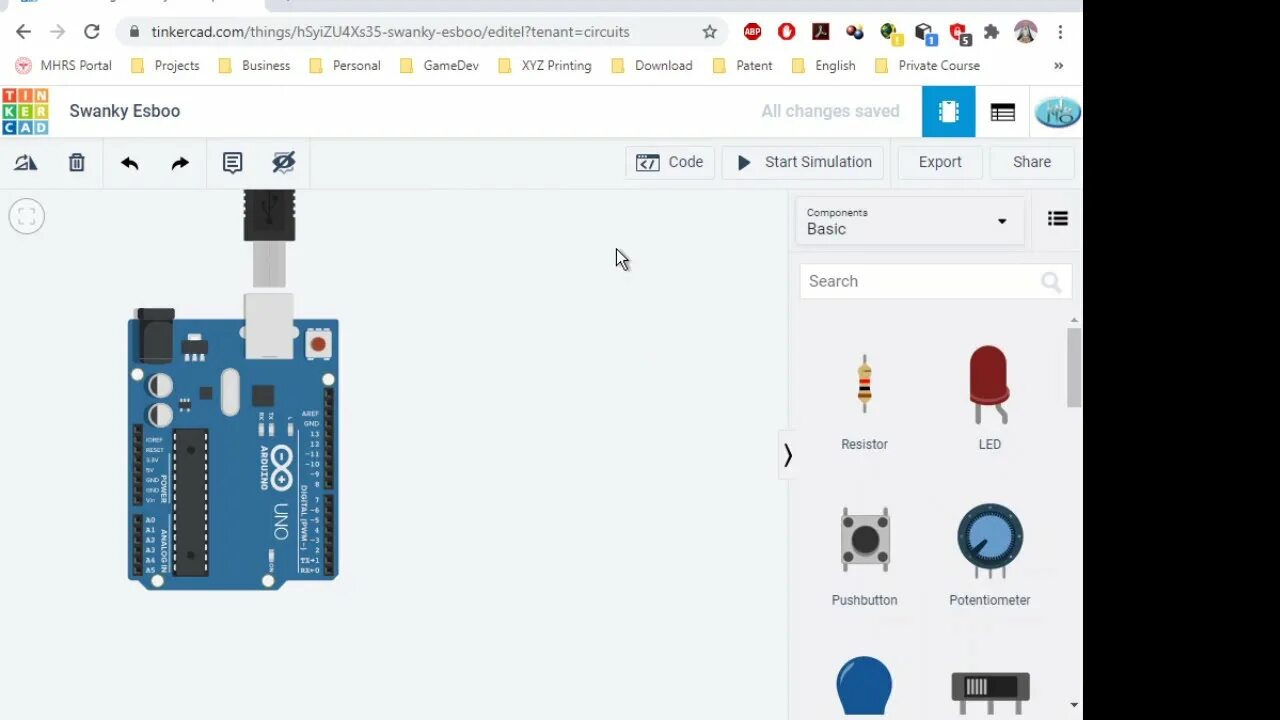1280x720 pixels.
Task: Expand more bookmarks chevron
Action: pos(1058,65)
